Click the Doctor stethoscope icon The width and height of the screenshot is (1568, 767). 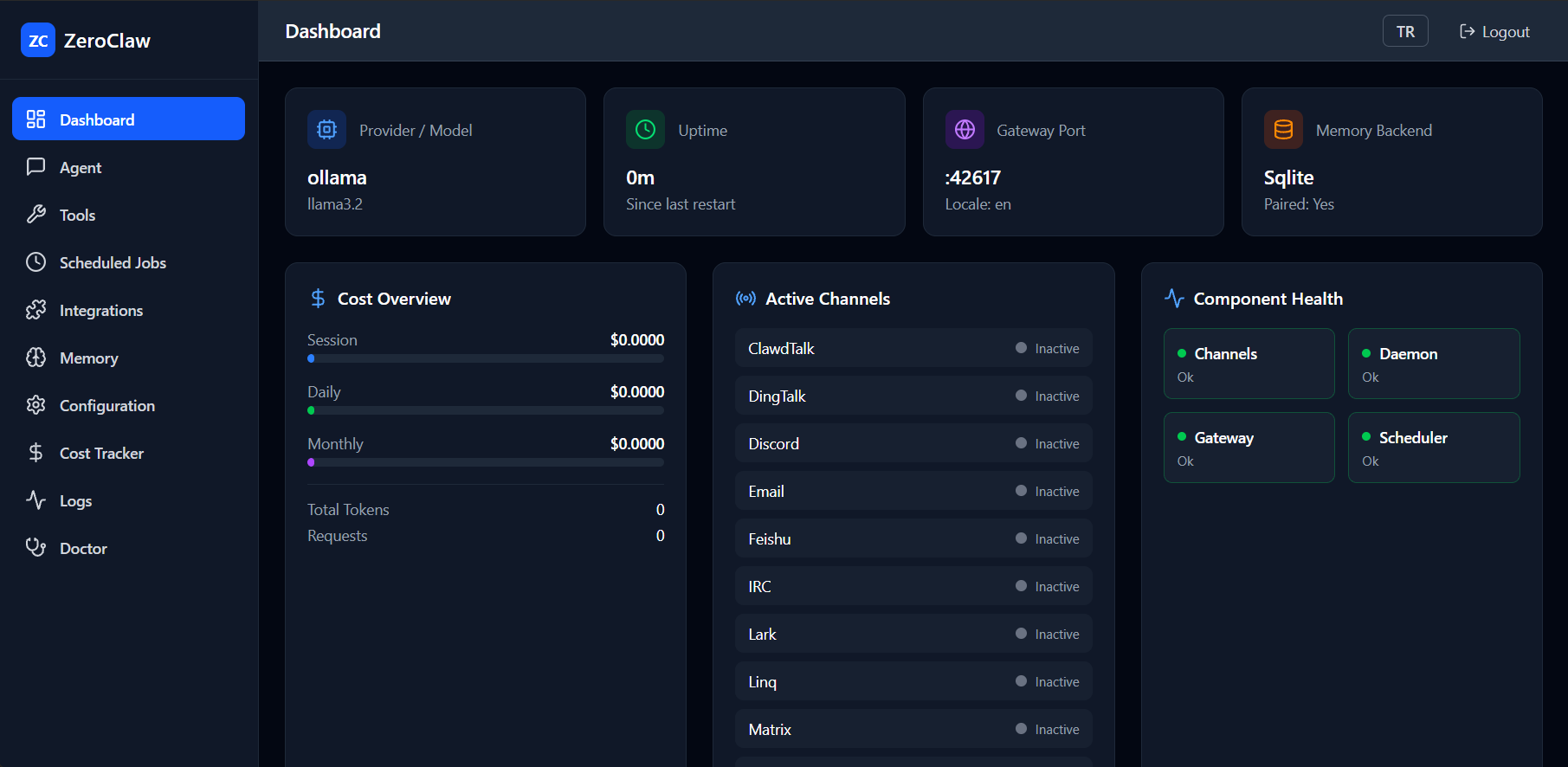35,548
